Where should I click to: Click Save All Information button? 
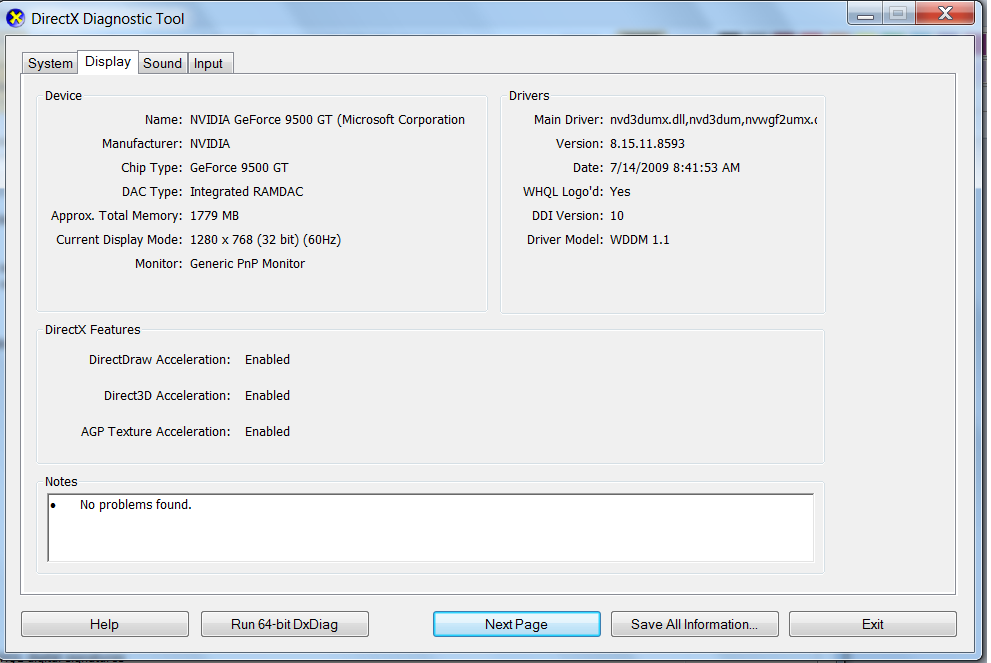tap(695, 624)
